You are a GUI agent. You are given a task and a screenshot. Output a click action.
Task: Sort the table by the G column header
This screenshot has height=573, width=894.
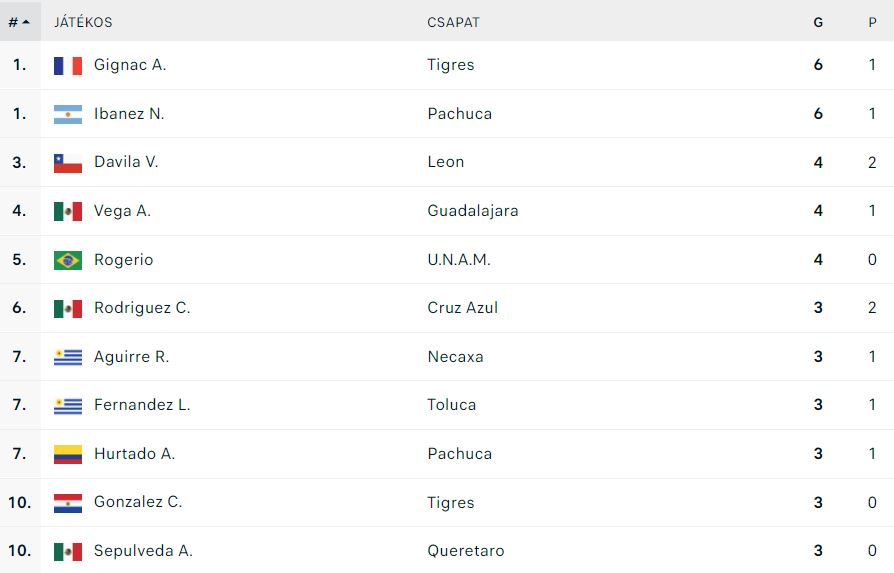click(818, 23)
